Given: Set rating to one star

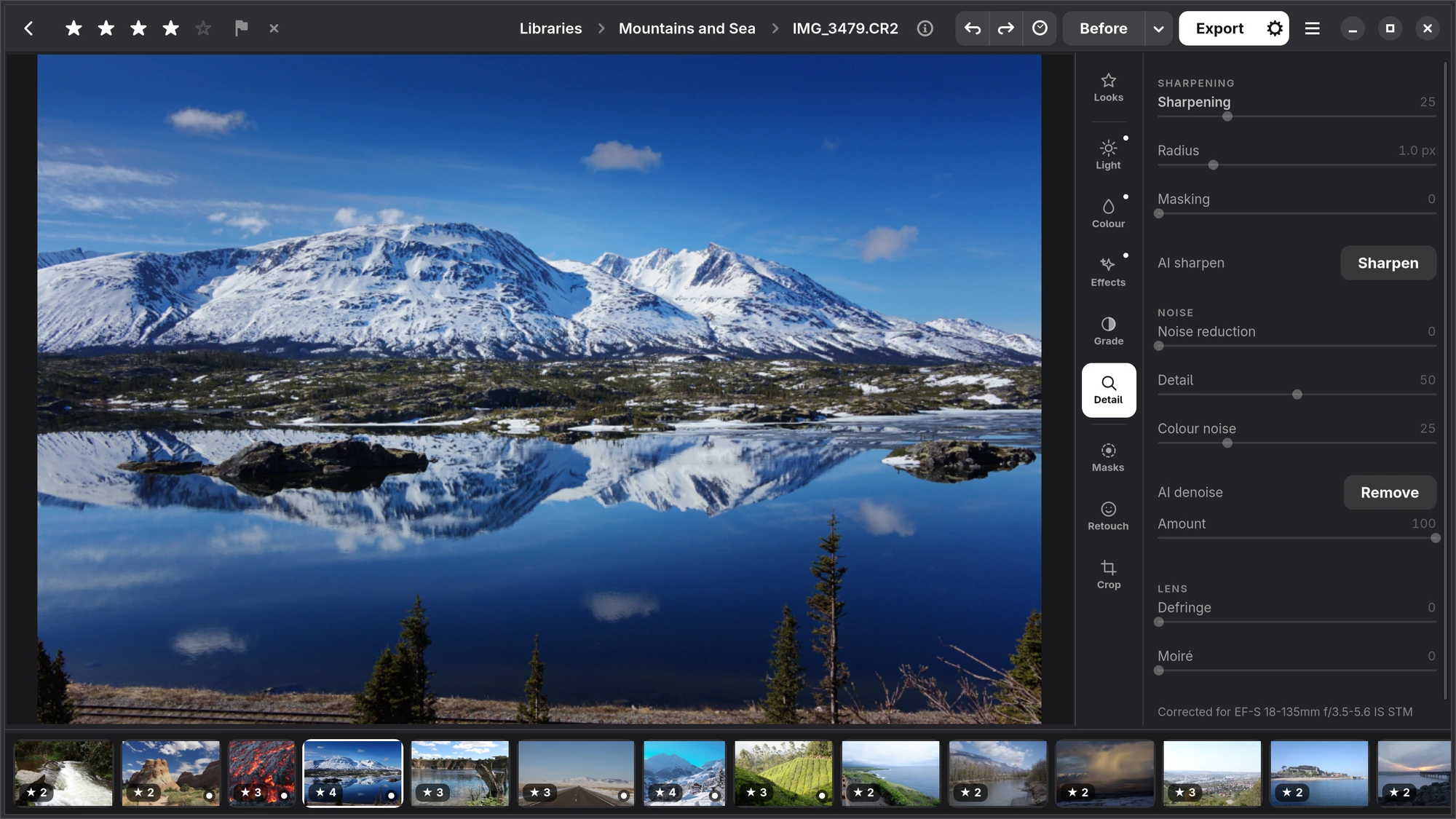Looking at the screenshot, I should point(74,28).
